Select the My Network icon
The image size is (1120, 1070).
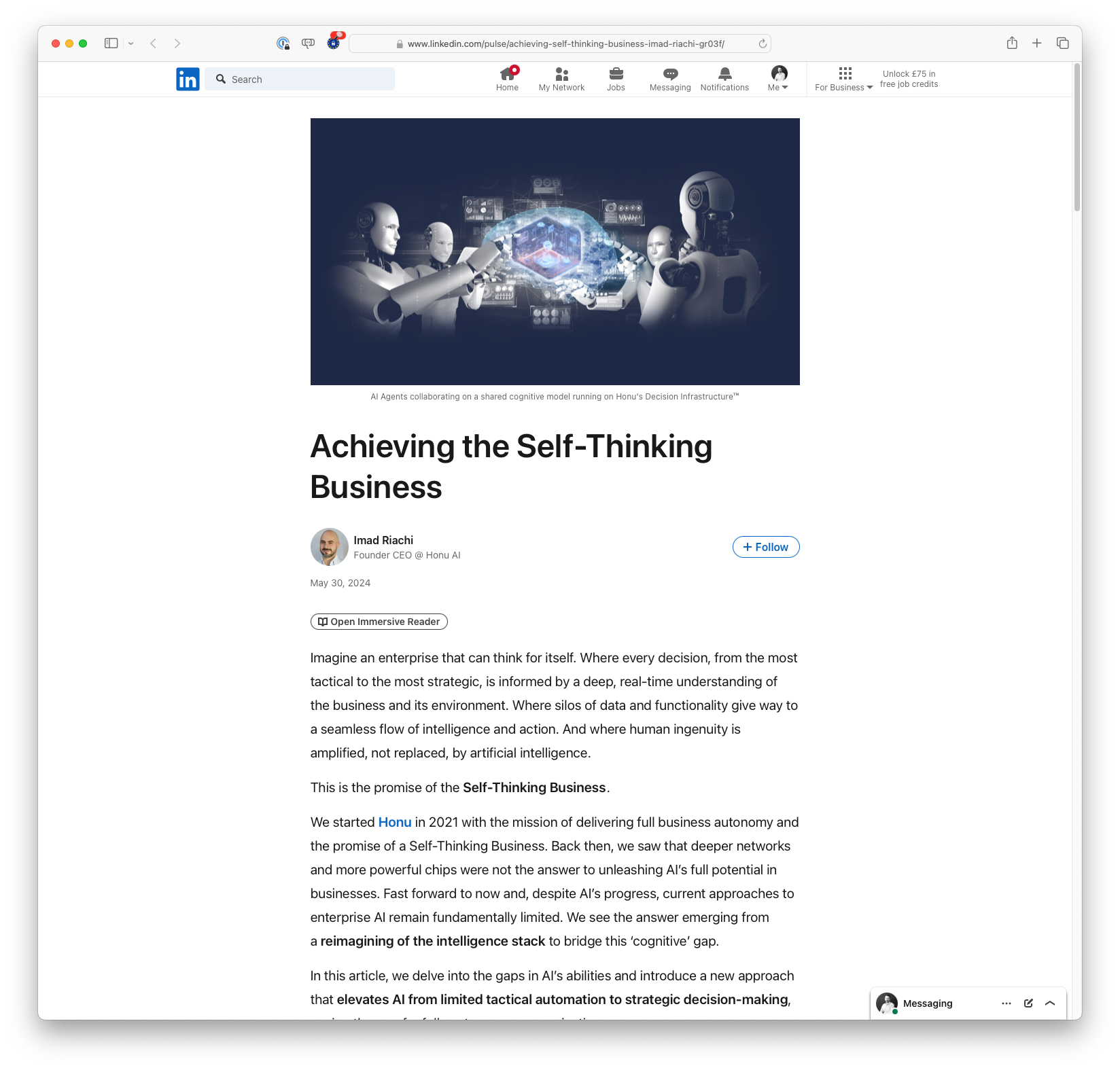[561, 74]
